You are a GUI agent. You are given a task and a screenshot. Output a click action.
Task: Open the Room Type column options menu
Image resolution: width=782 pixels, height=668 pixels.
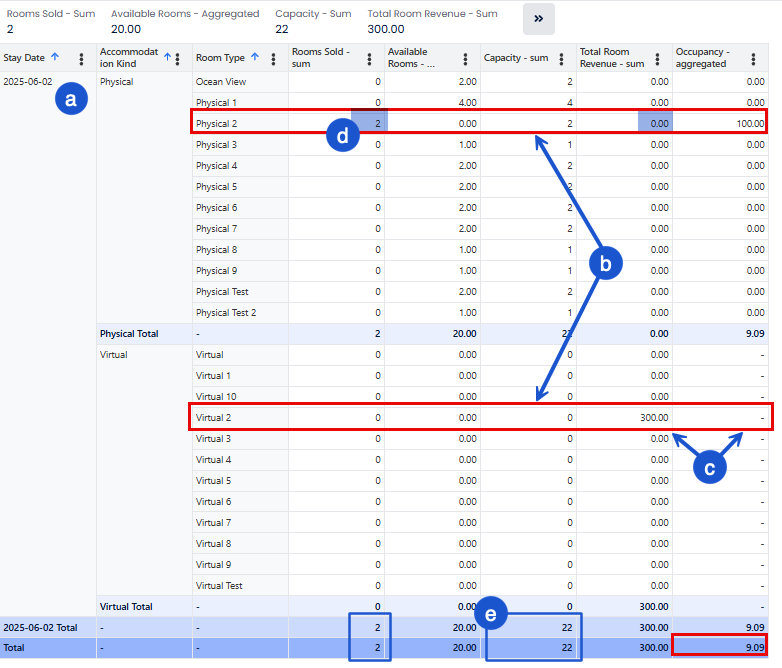tap(273, 58)
